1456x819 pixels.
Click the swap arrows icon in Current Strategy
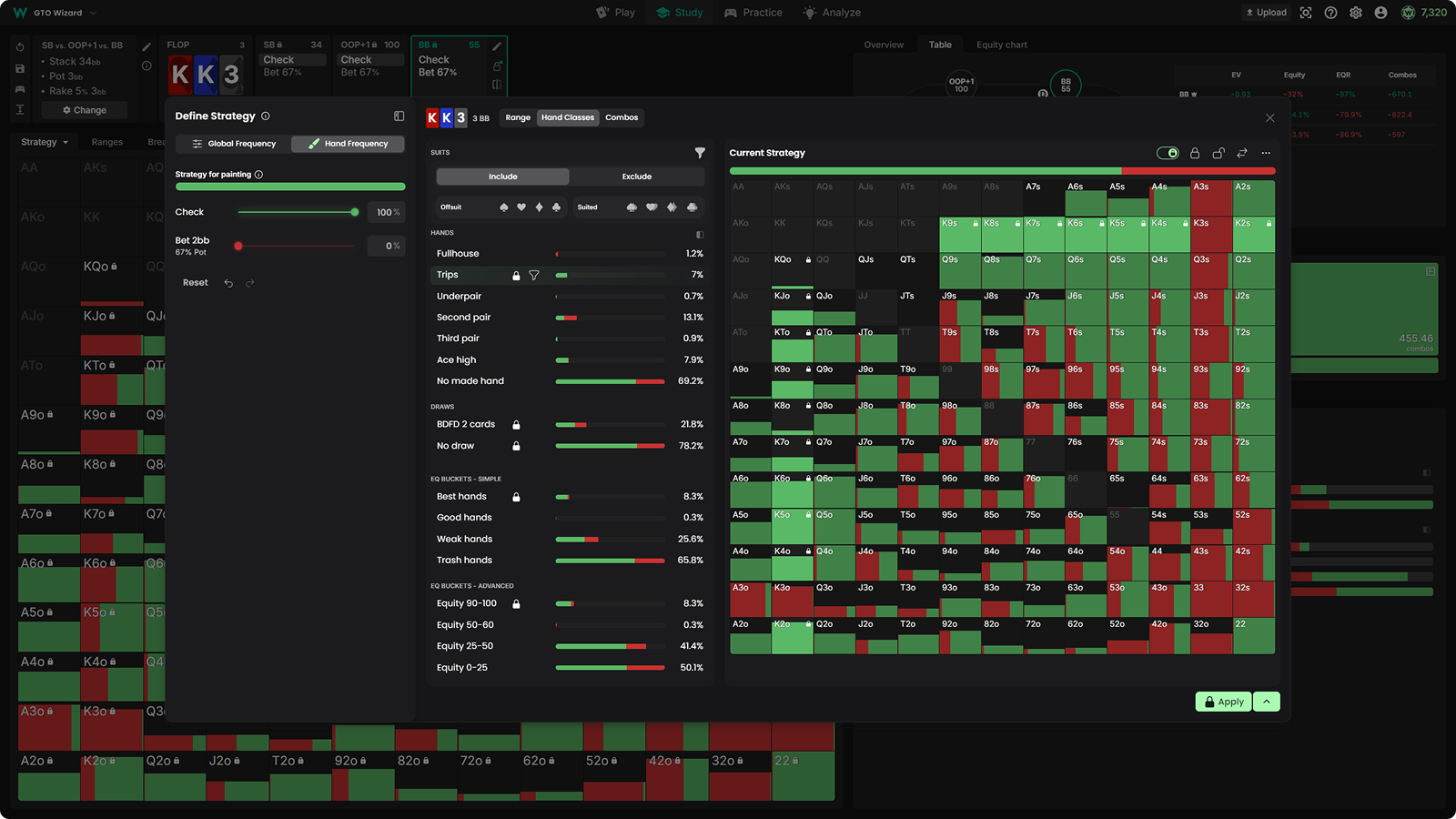(x=1242, y=153)
